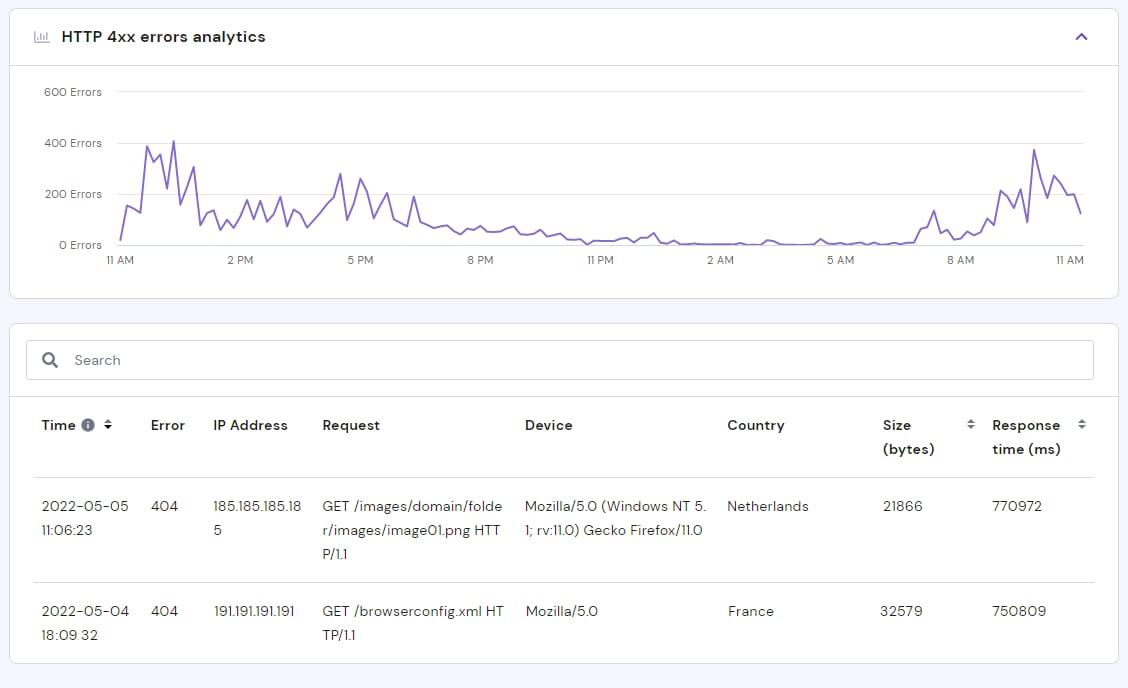
Task: Click the Country column header
Action: (755, 425)
